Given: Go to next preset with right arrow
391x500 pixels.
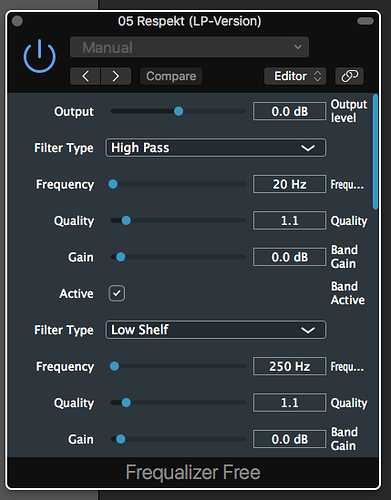Looking at the screenshot, I should [116, 76].
